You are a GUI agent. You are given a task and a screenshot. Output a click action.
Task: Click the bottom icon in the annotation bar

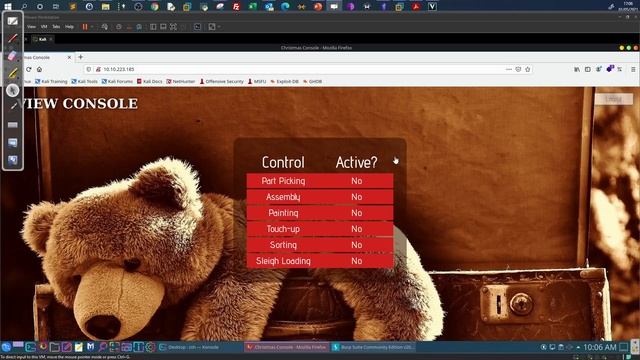[x=13, y=160]
